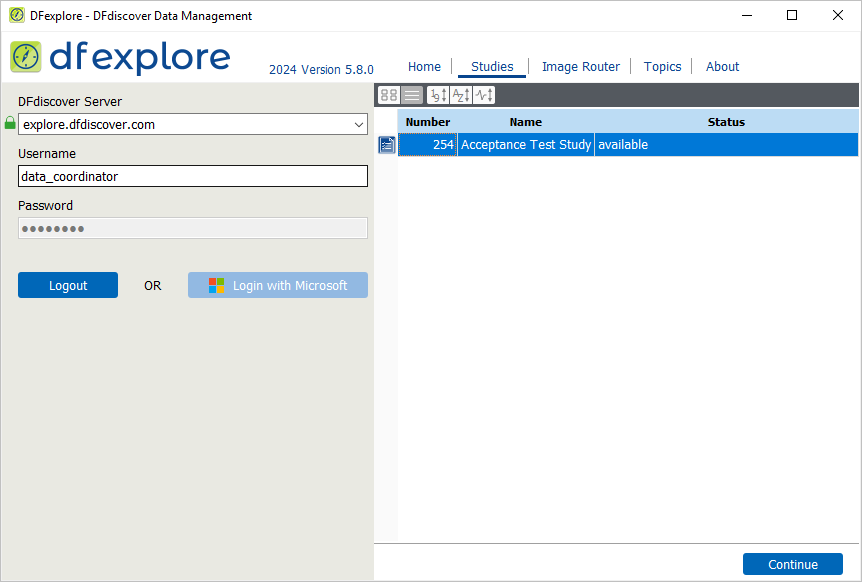862x582 pixels.
Task: Sort studies by status activity icon
Action: (484, 95)
